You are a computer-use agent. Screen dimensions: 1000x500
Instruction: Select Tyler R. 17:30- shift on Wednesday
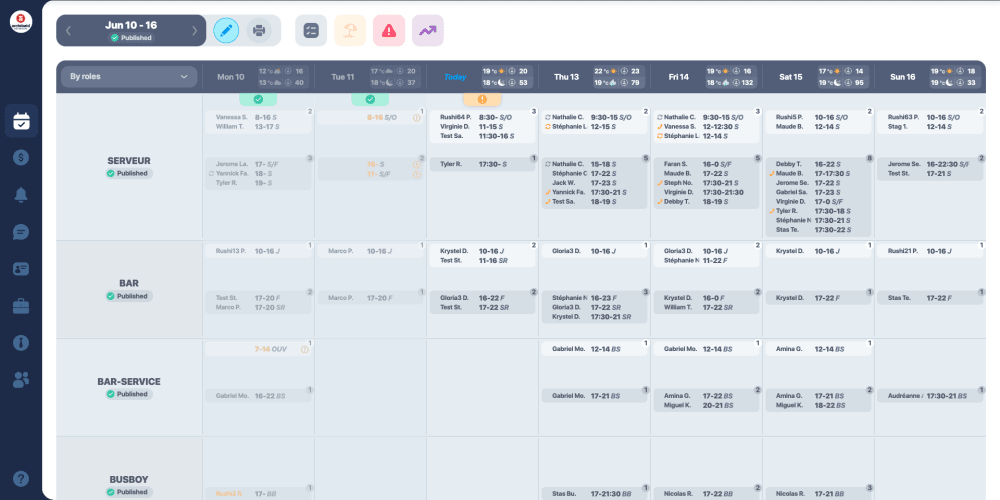[482, 165]
